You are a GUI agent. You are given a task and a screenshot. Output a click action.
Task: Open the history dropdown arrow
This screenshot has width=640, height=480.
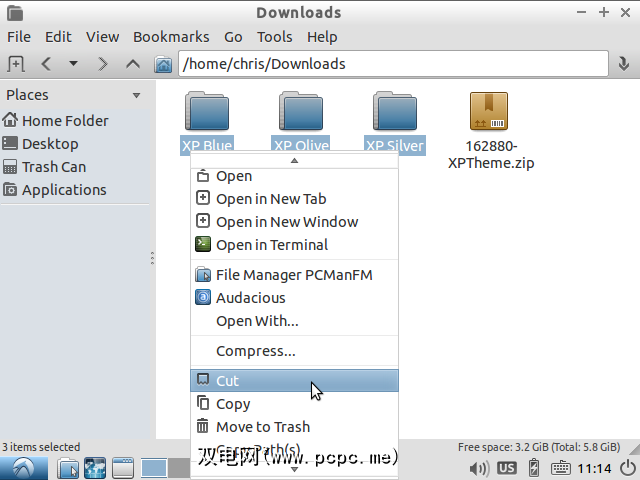(73, 64)
